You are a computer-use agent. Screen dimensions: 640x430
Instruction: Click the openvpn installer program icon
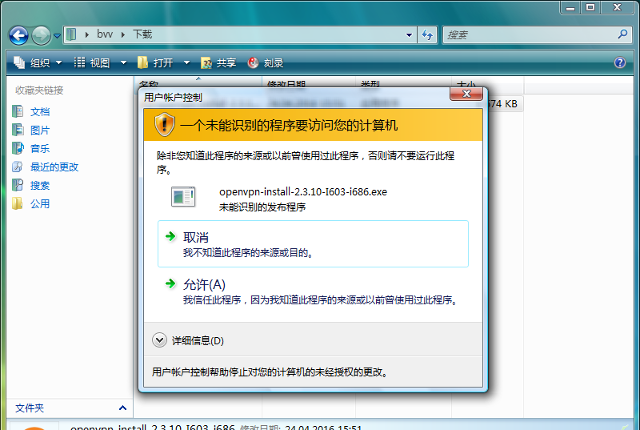coord(183,197)
